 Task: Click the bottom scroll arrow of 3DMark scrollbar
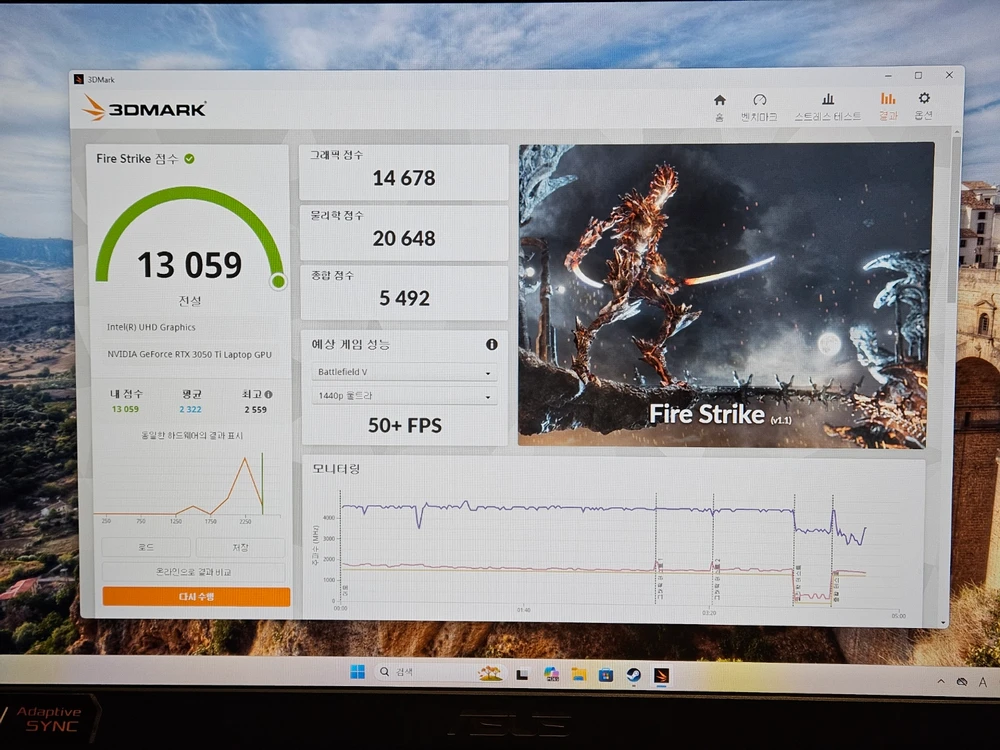(x=943, y=622)
